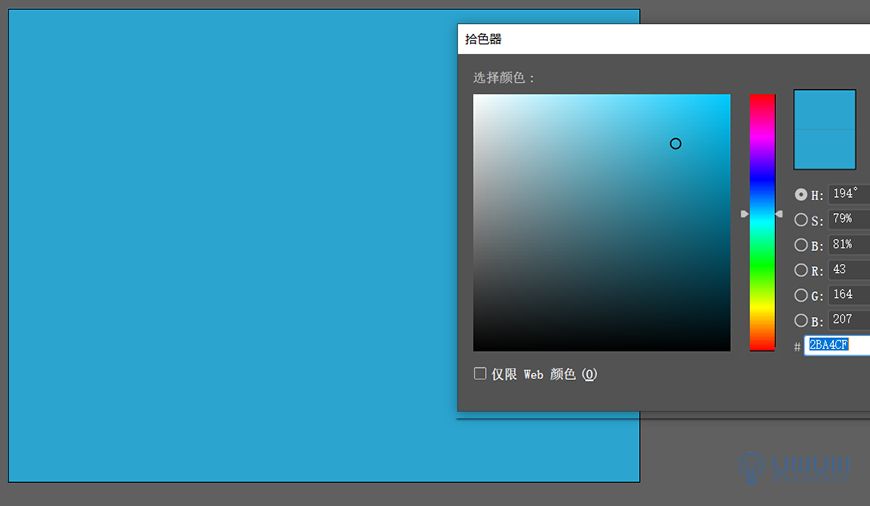Viewport: 870px width, 506px height.
Task: Select the B radio button beside 207
Action: point(801,320)
